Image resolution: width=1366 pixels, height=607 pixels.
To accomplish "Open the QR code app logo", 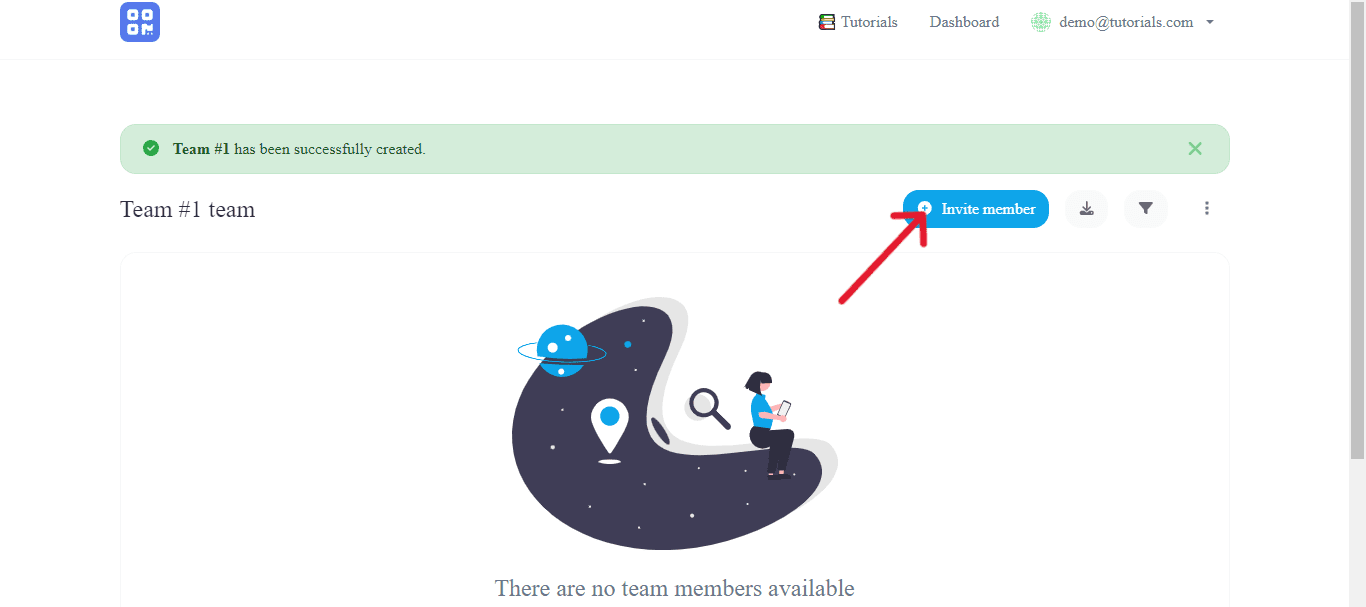I will coord(140,22).
